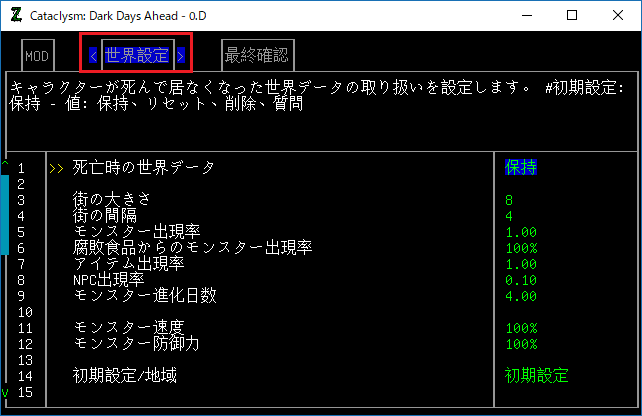Click the right arrow beside 世界設定
The height and width of the screenshot is (416, 642).
181,56
